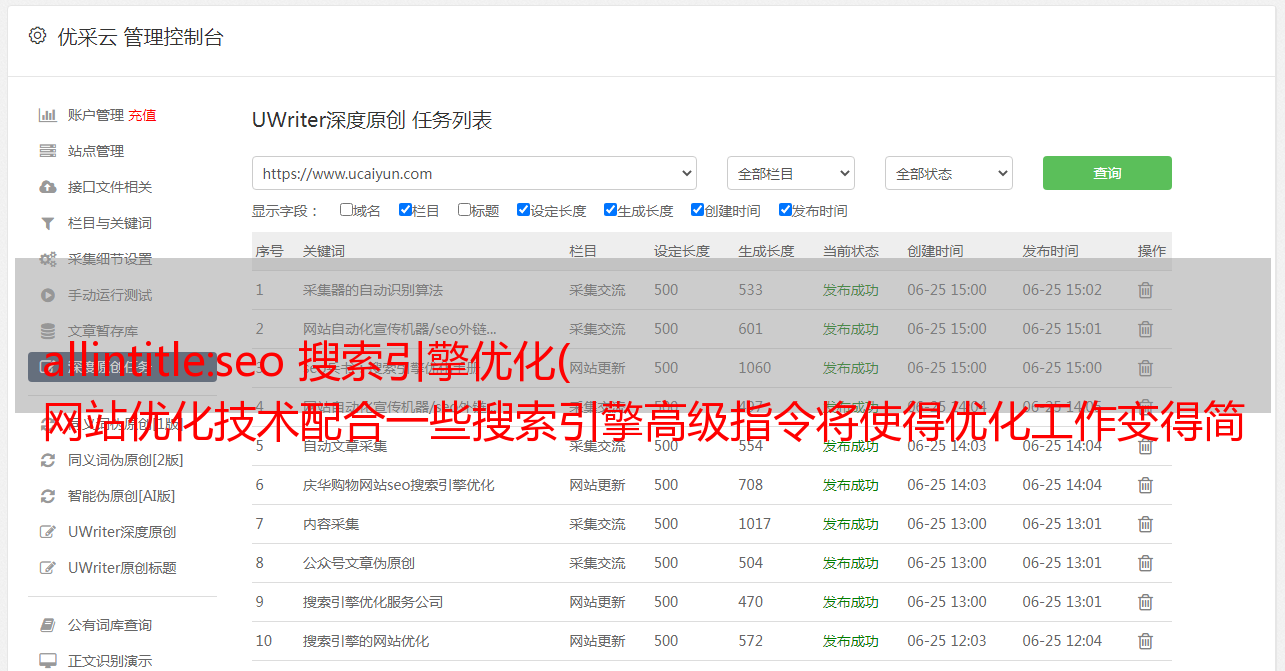Click keyword 搜索引擎优化服务公司

point(373,602)
